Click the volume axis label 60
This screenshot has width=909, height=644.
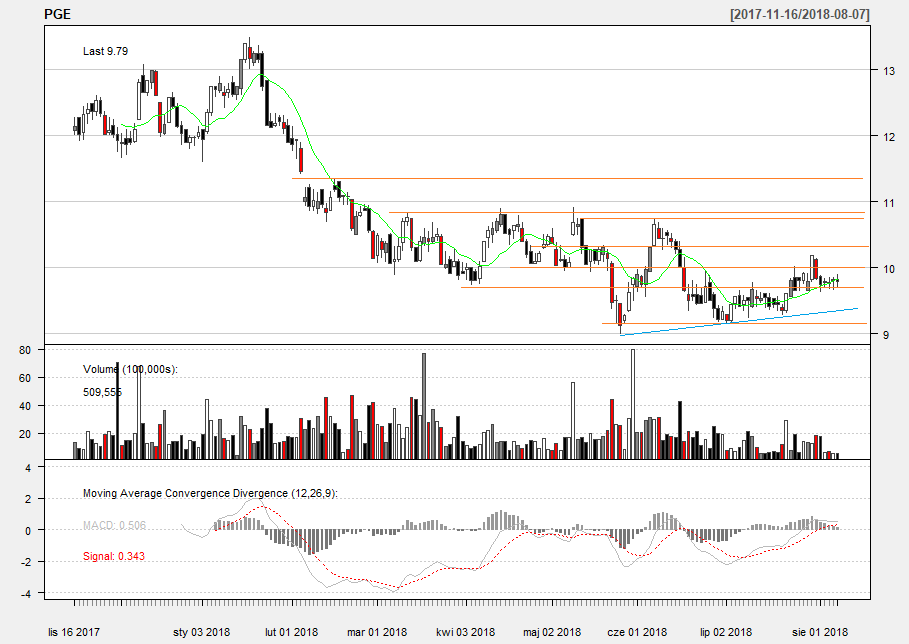click(x=25, y=378)
